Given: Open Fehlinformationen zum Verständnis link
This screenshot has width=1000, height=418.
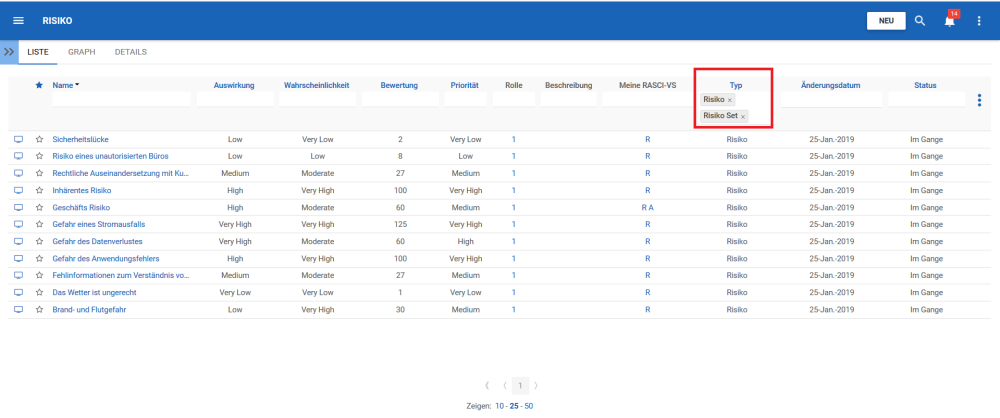Looking at the screenshot, I should point(121,275).
